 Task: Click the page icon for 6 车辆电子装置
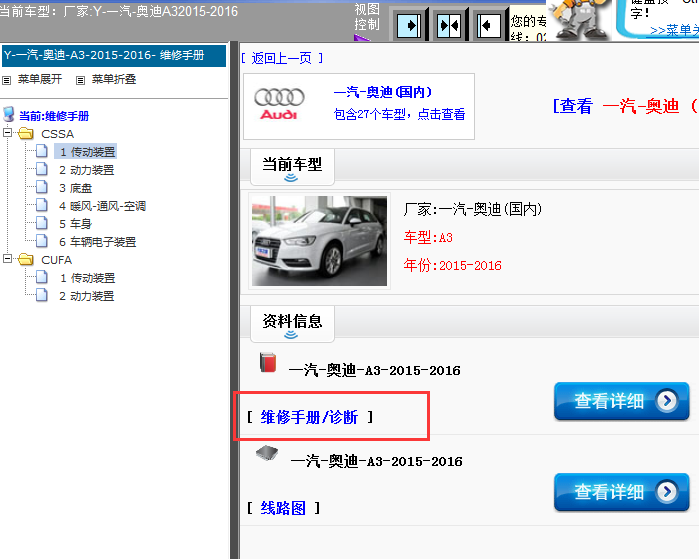coord(42,241)
